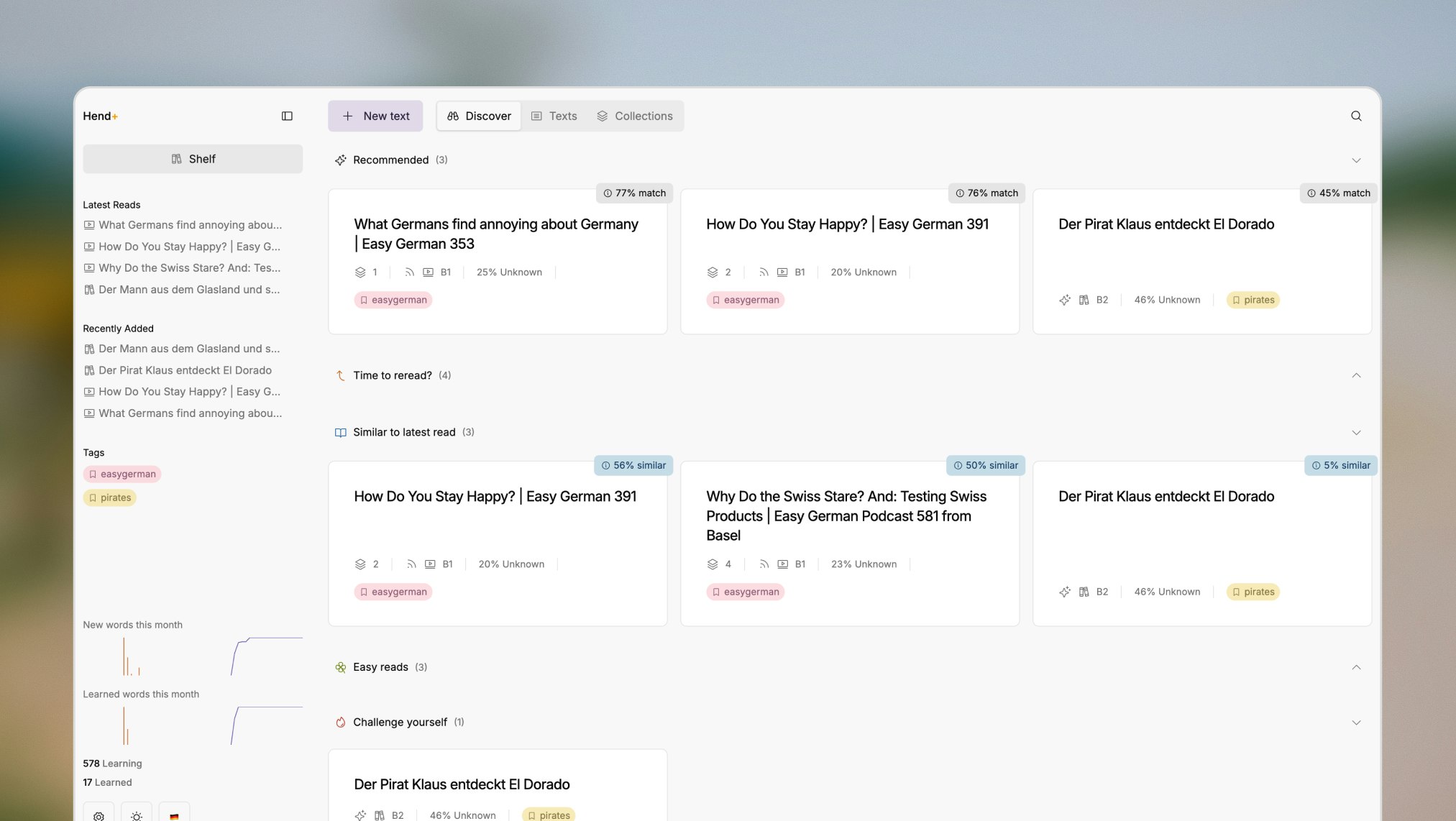Open the Shelf

(193, 159)
